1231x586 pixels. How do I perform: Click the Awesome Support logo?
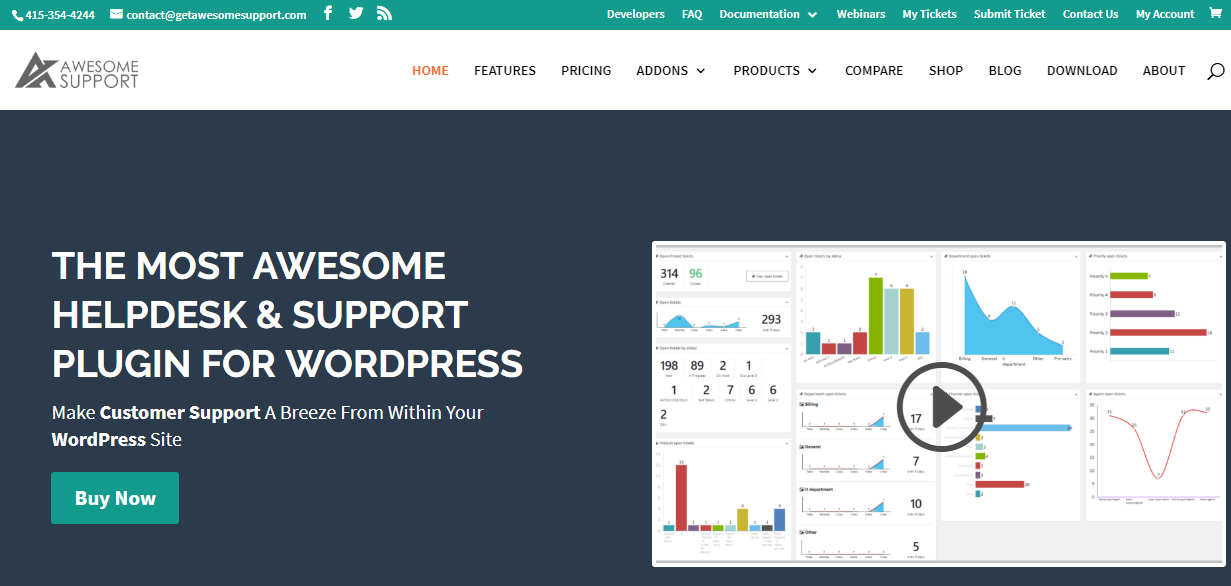coord(77,70)
